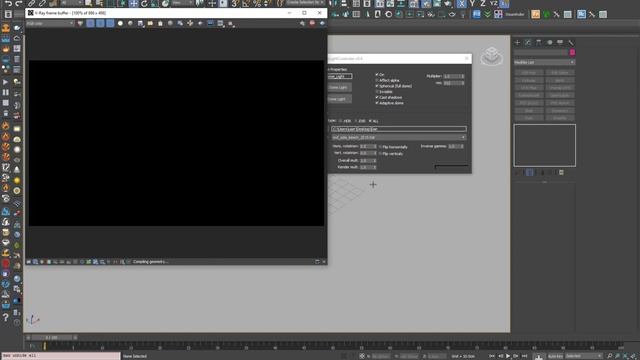Click the orange render icon in top toolbar
Screen dimensions: 640x360
click(536, 14)
